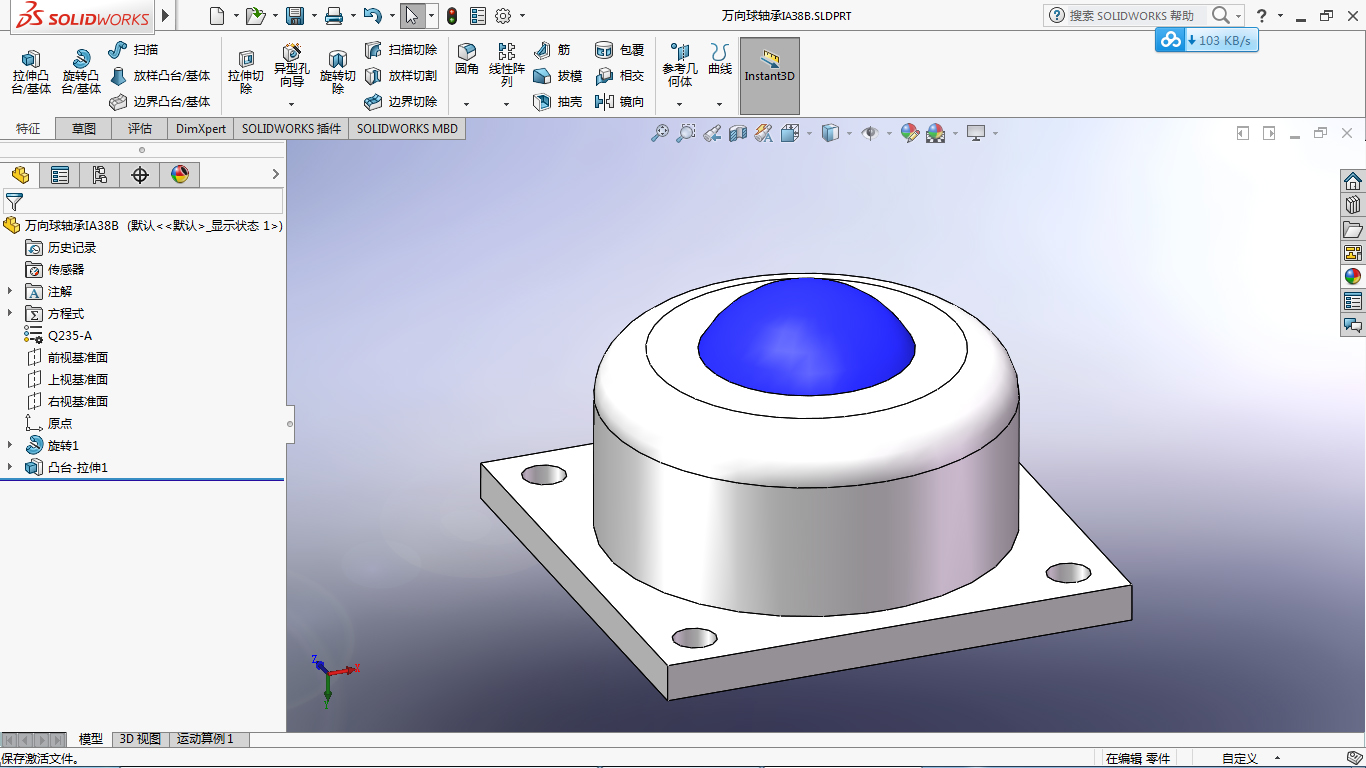Open the dropdown arrow under 参考几何体
This screenshot has height=768, width=1366.
coord(680,104)
